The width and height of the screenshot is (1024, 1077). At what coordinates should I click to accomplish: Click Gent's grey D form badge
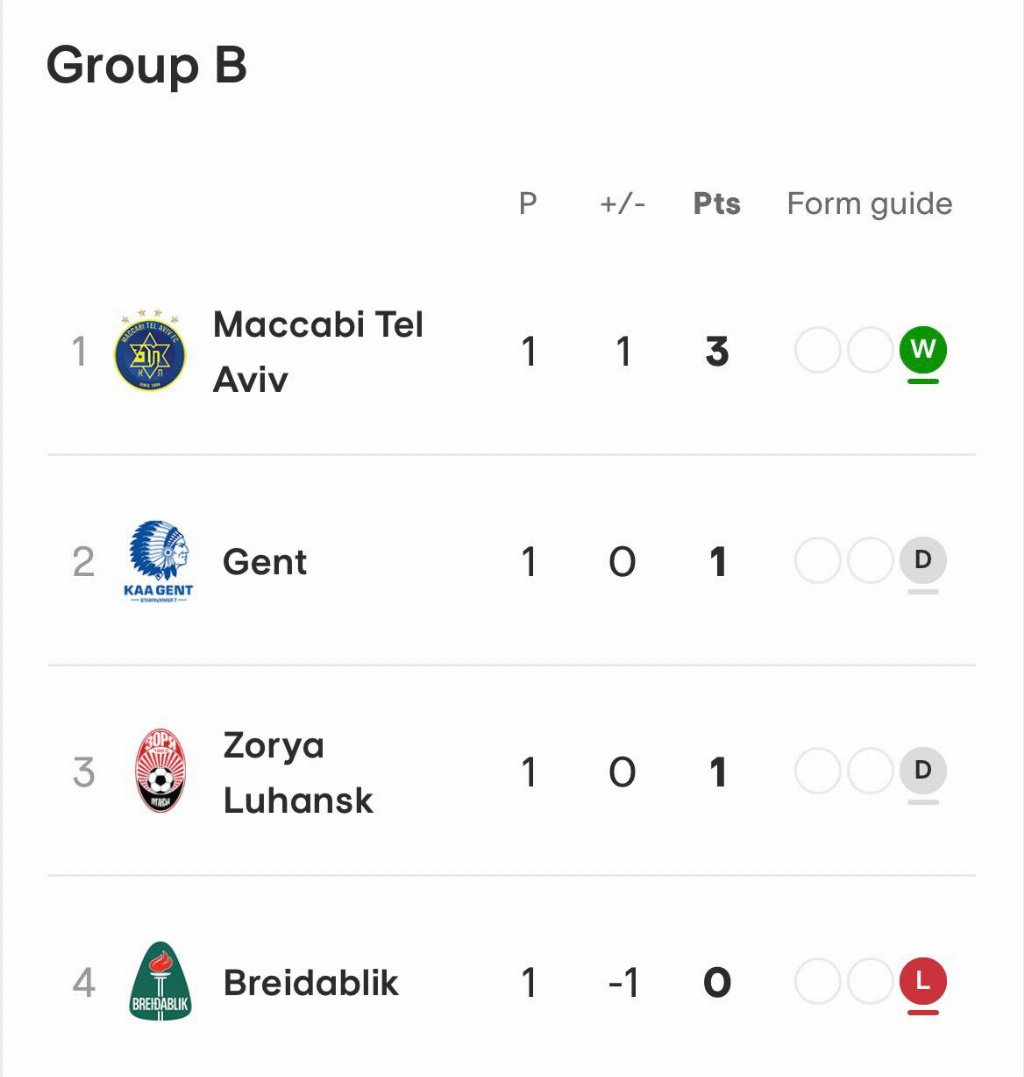[922, 561]
